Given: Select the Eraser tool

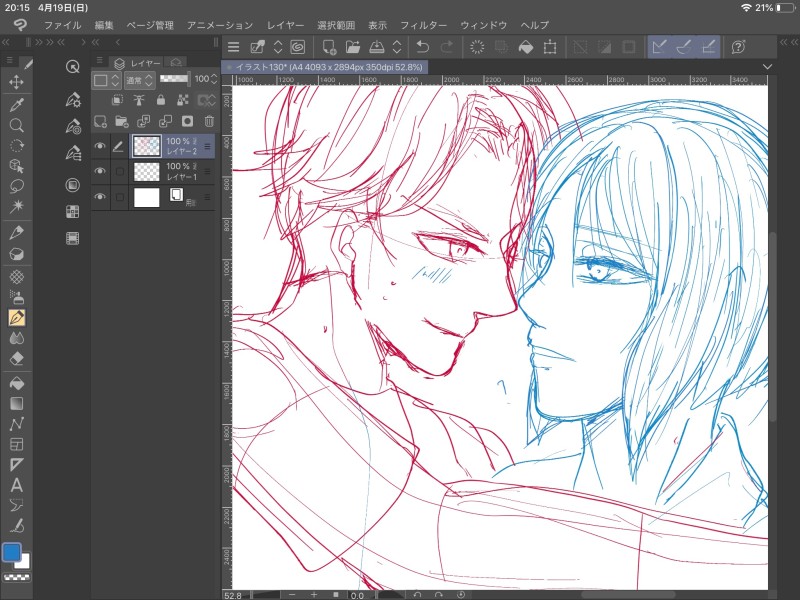Looking at the screenshot, I should click(x=16, y=358).
